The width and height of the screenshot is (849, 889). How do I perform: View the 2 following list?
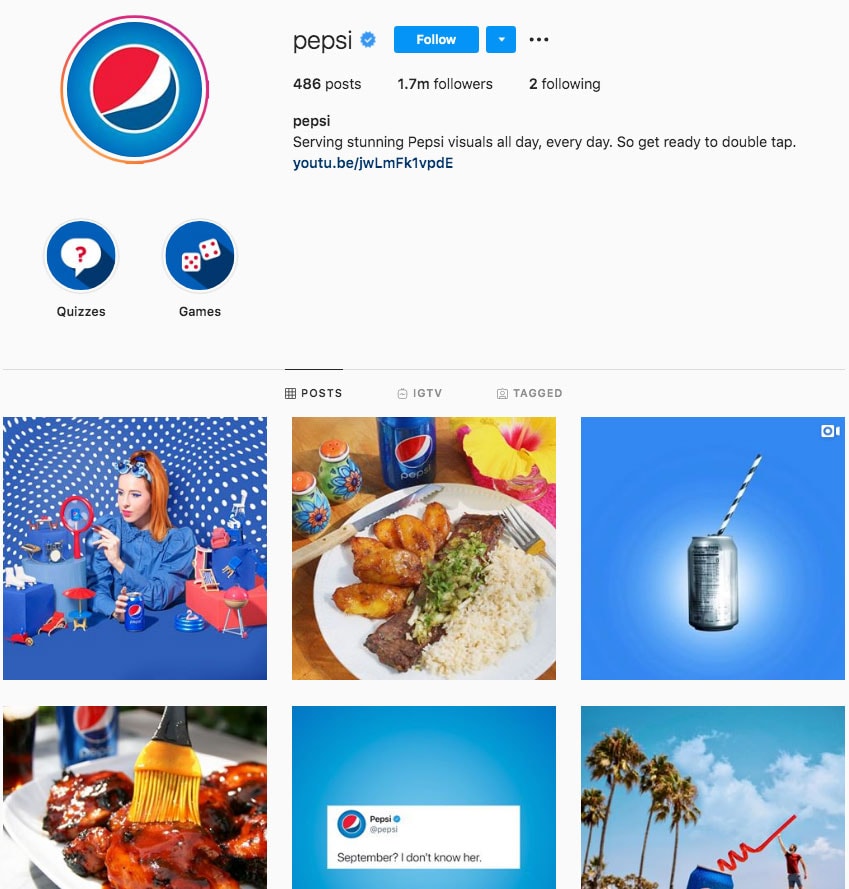pyautogui.click(x=565, y=84)
